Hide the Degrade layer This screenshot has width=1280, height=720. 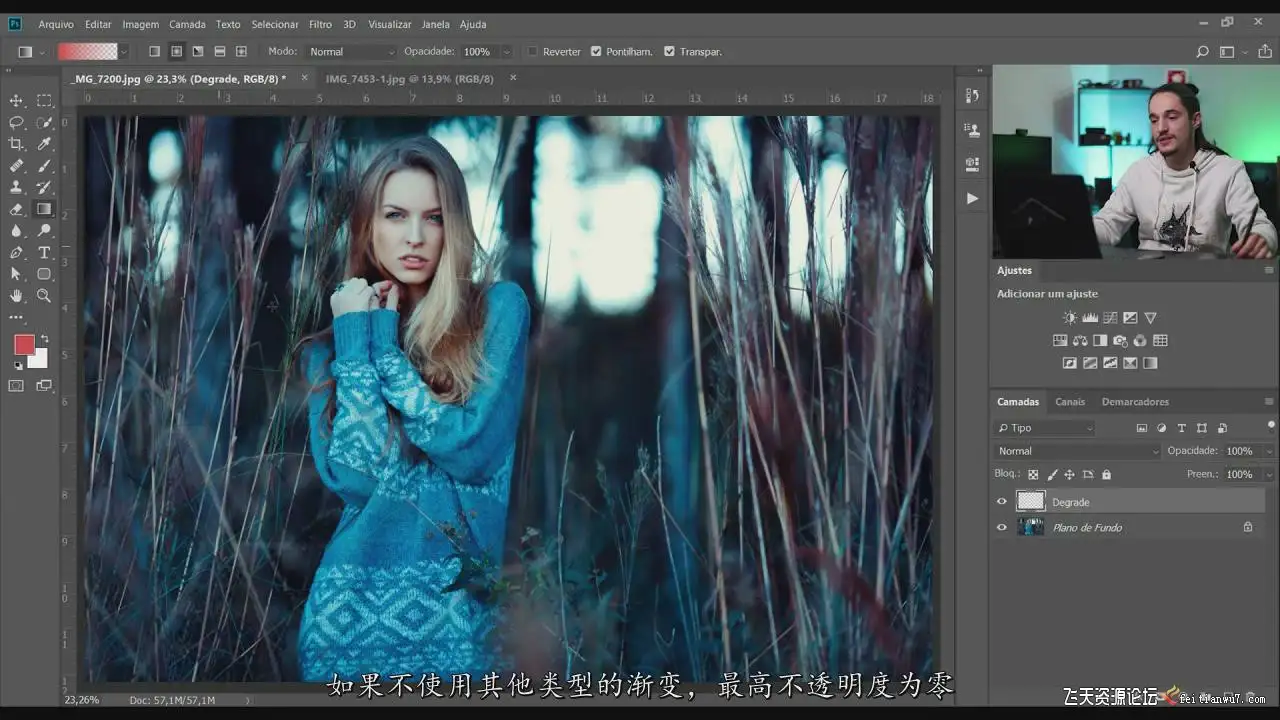pyautogui.click(x=1002, y=502)
